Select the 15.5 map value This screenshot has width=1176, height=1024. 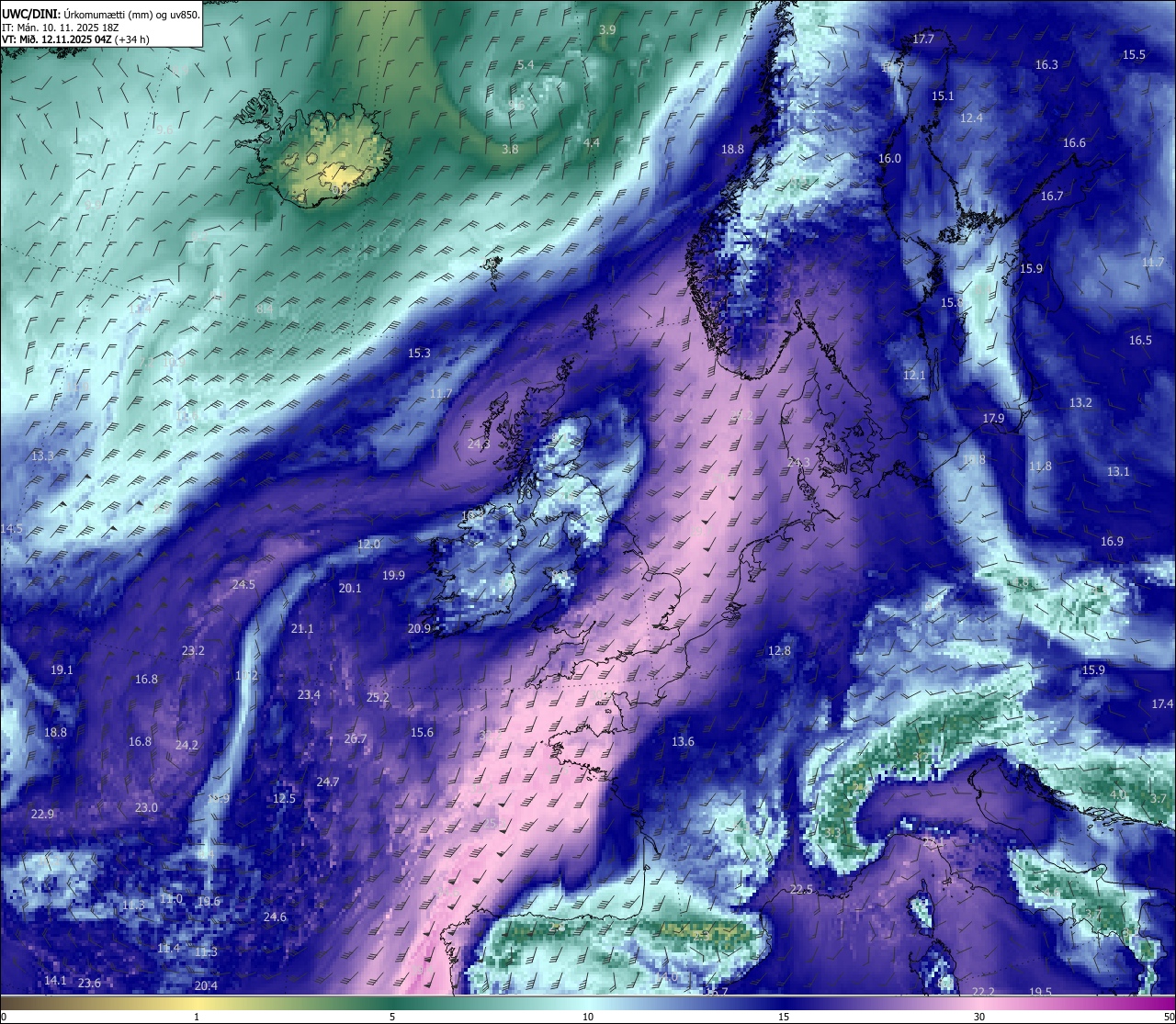[x=1134, y=54]
